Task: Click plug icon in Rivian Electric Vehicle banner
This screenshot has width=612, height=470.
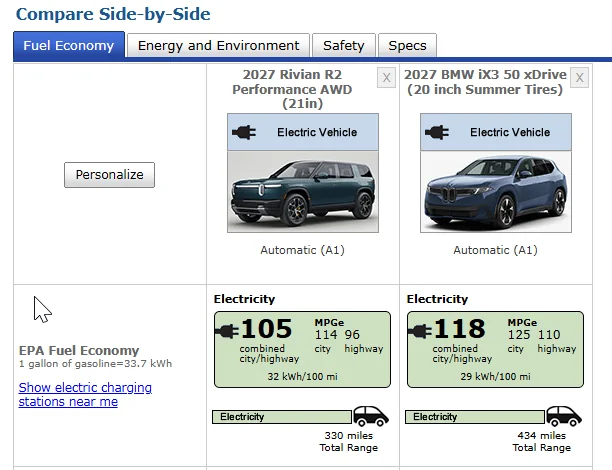Action: pos(244,132)
